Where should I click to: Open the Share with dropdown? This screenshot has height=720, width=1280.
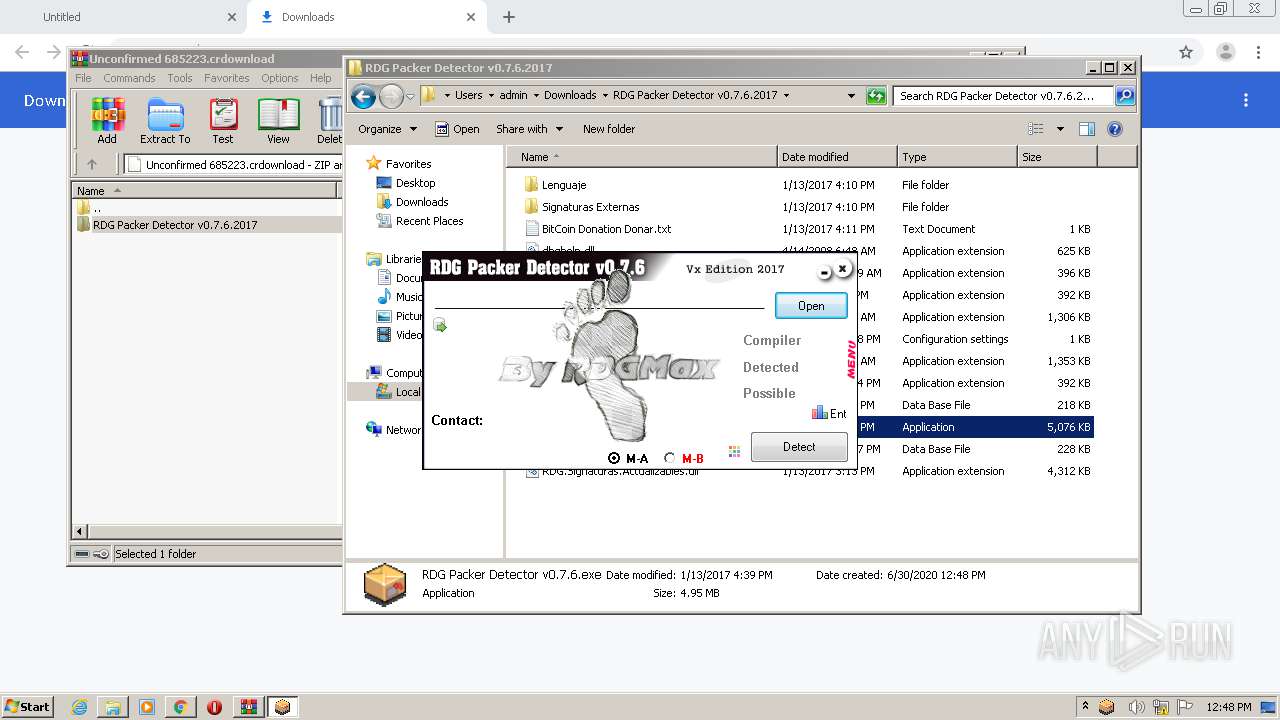click(530, 129)
